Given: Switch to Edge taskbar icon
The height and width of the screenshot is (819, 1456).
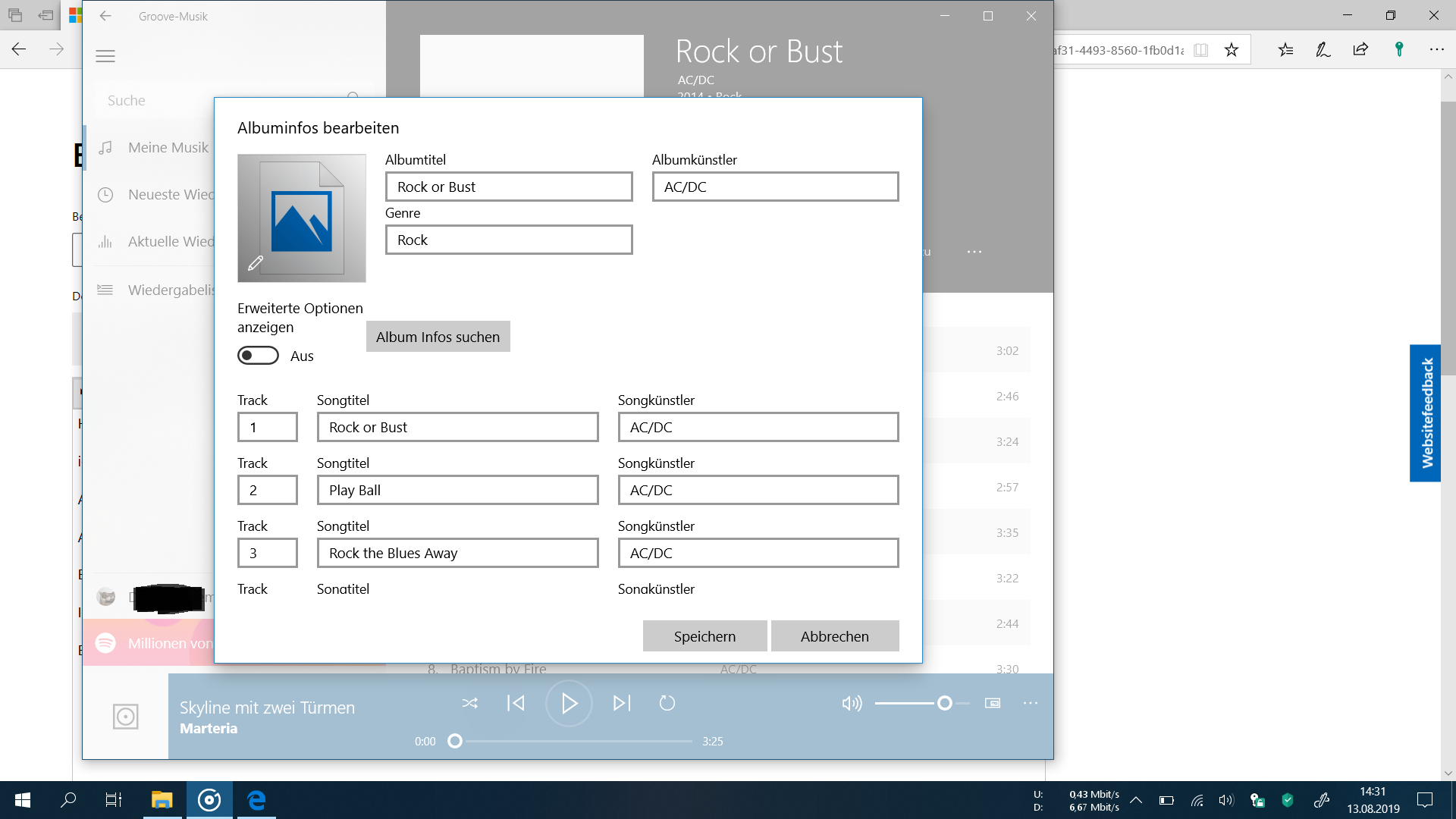Looking at the screenshot, I should click(x=256, y=800).
